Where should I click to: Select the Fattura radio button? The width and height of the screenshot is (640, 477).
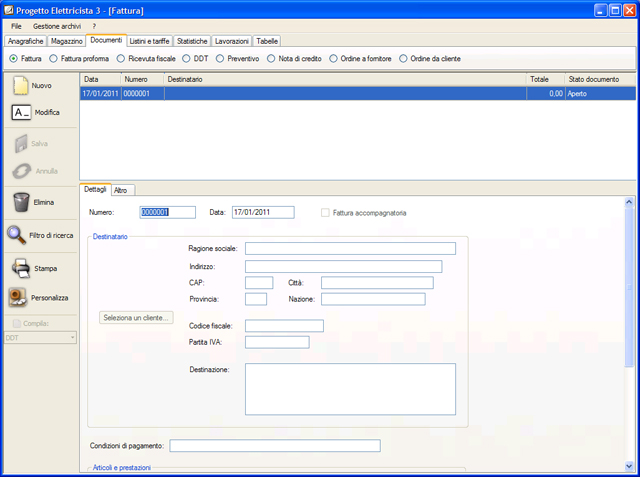click(x=13, y=59)
